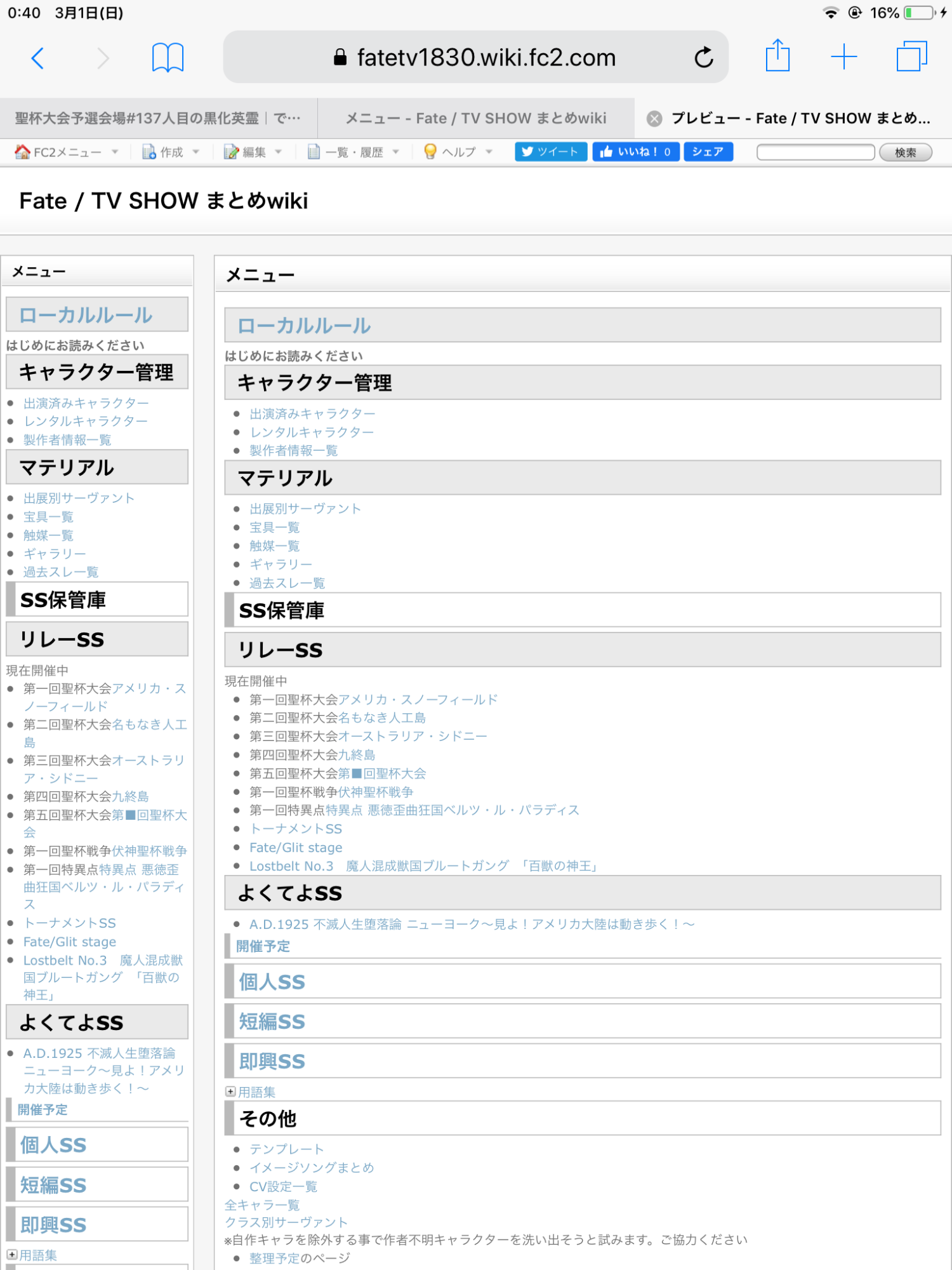Open the 編集 dropdown menu
Viewport: 952px width, 1270px height.
253,152
